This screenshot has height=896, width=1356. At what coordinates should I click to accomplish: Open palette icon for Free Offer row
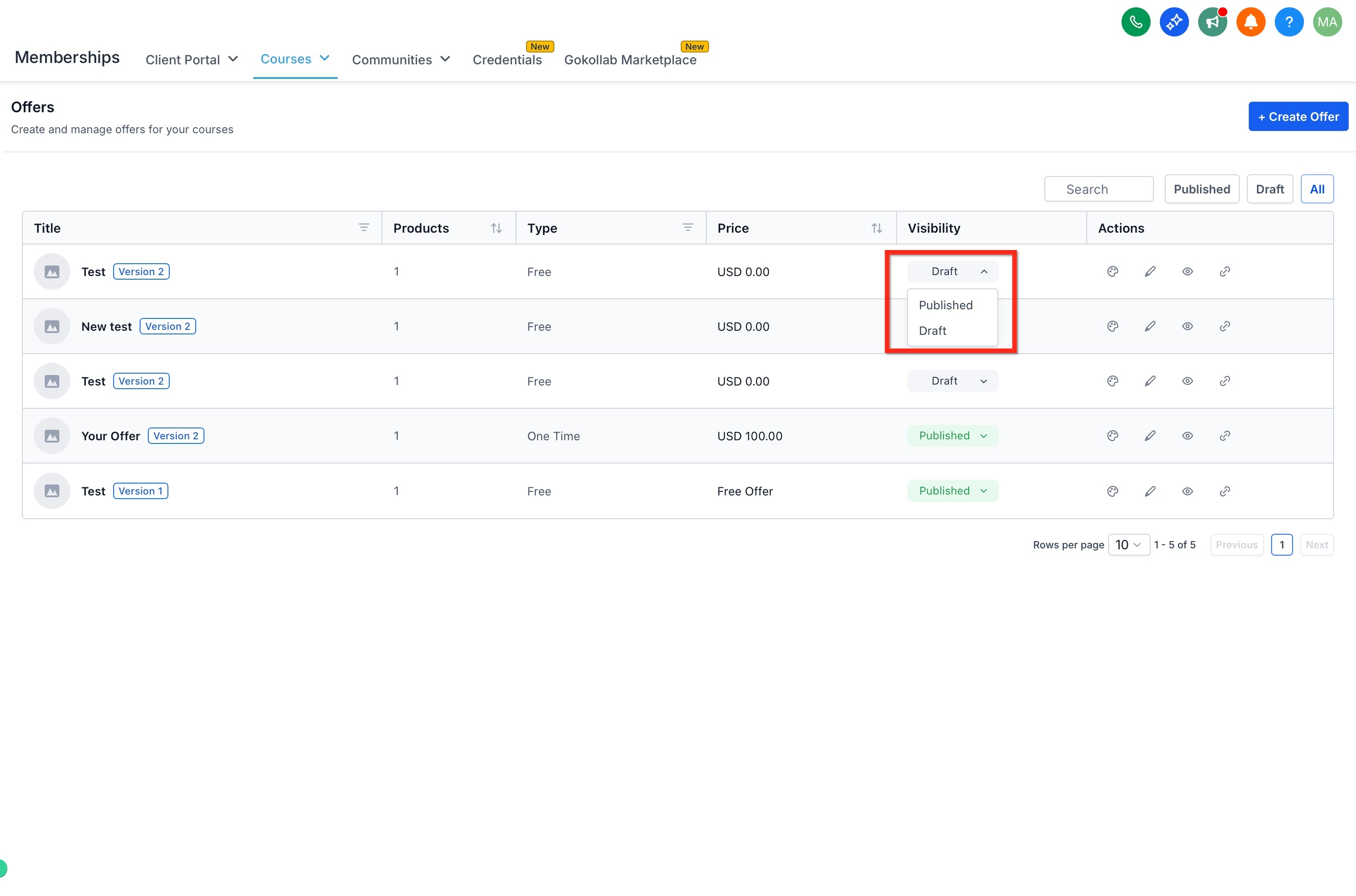pyautogui.click(x=1112, y=491)
